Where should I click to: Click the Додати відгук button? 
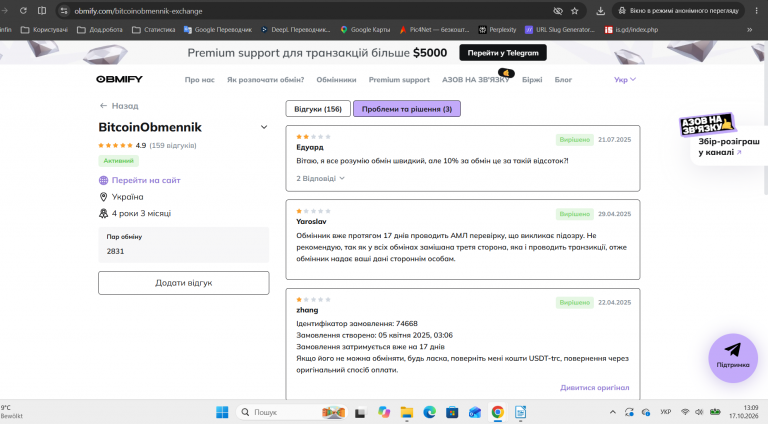pyautogui.click(x=184, y=283)
